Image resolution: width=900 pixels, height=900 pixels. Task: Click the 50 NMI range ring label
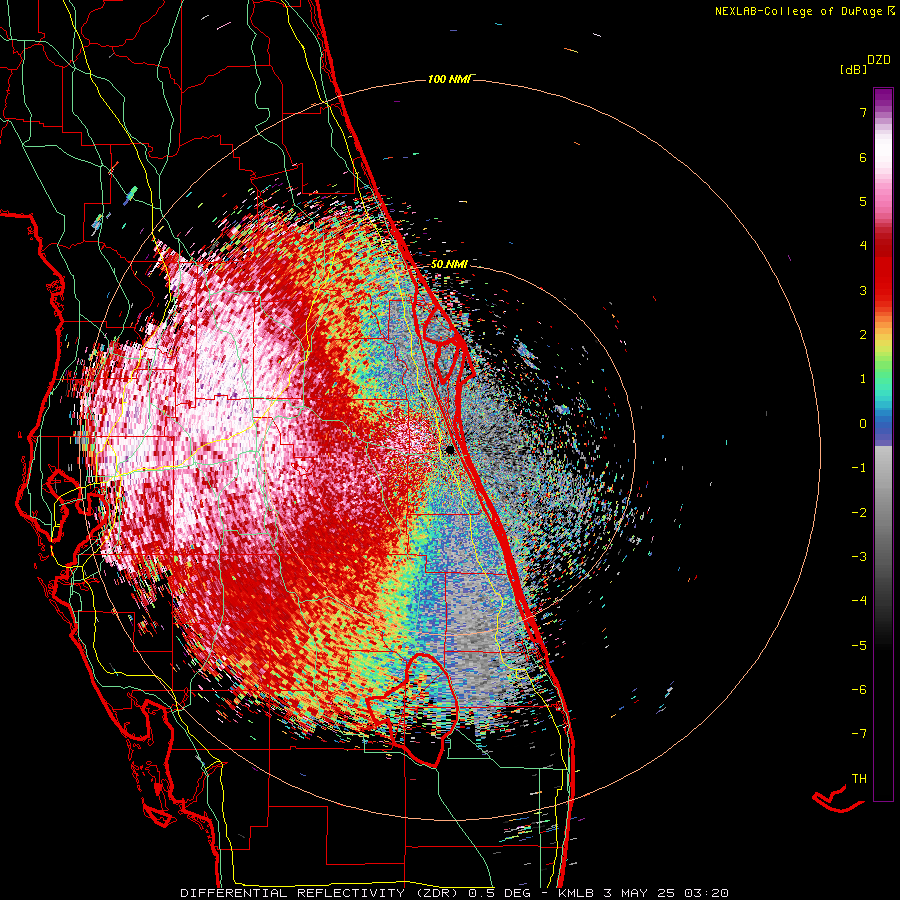tap(449, 264)
